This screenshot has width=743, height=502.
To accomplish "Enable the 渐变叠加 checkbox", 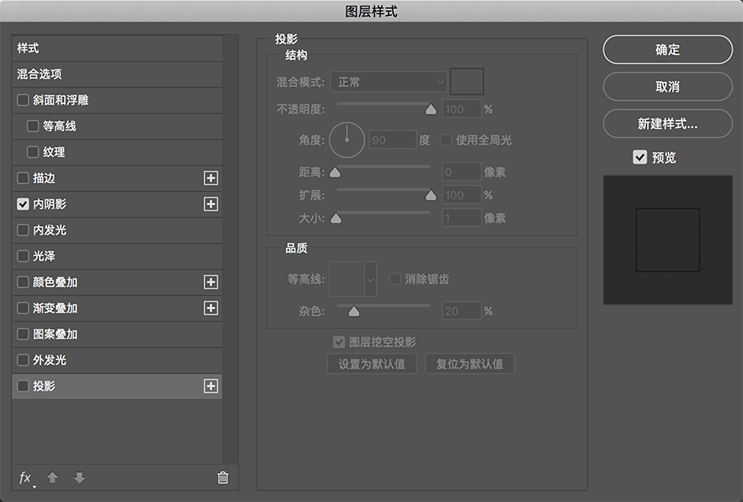I will [23, 308].
